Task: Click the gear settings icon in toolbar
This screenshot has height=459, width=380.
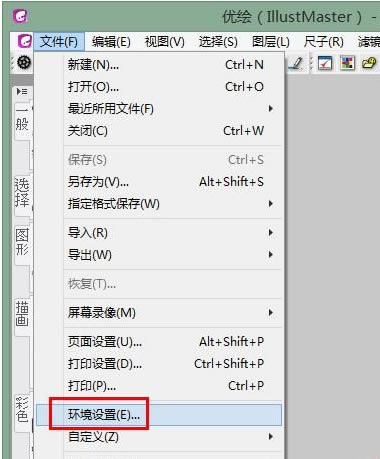Action: click(24, 63)
